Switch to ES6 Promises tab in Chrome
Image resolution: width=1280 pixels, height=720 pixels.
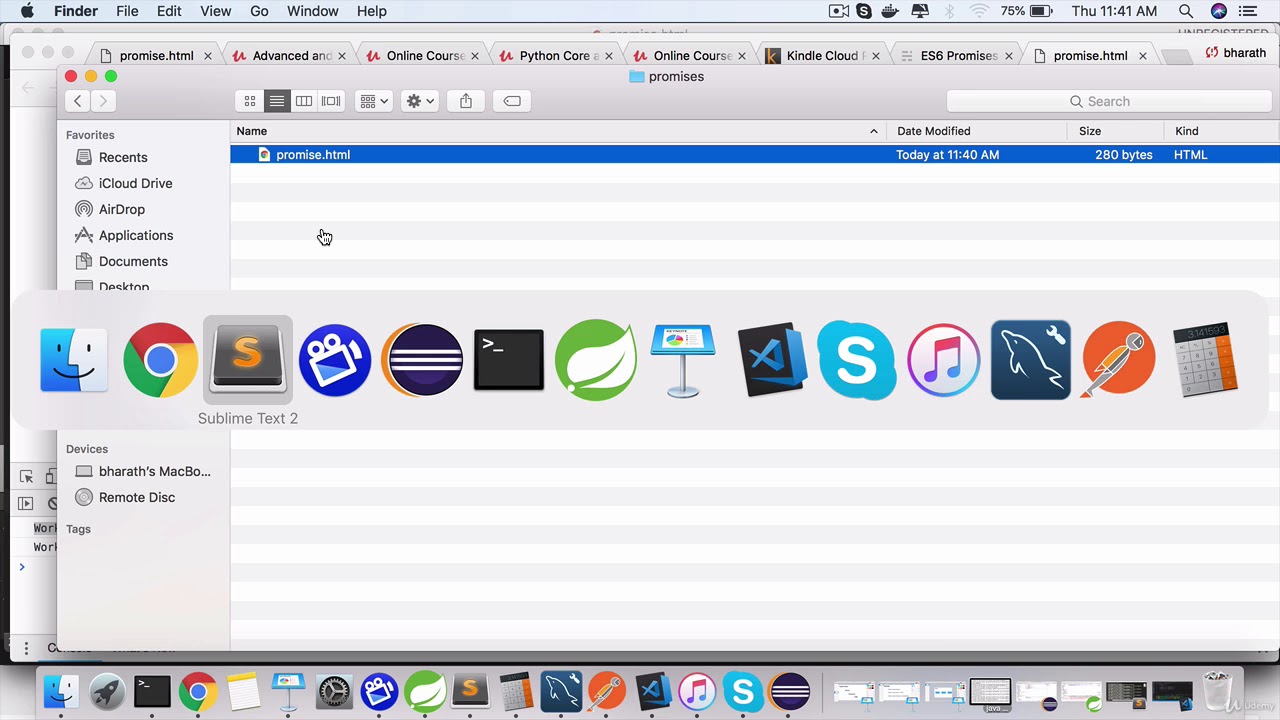(957, 56)
